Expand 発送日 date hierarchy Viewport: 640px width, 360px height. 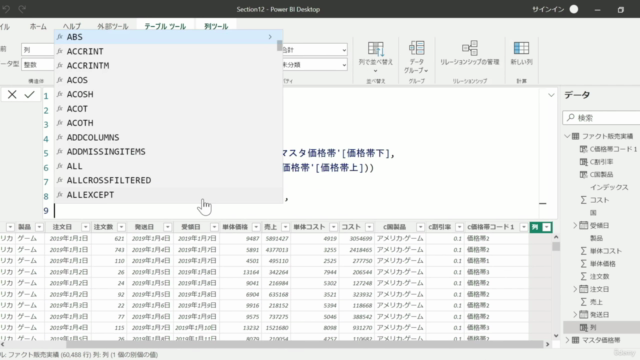click(x=575, y=315)
